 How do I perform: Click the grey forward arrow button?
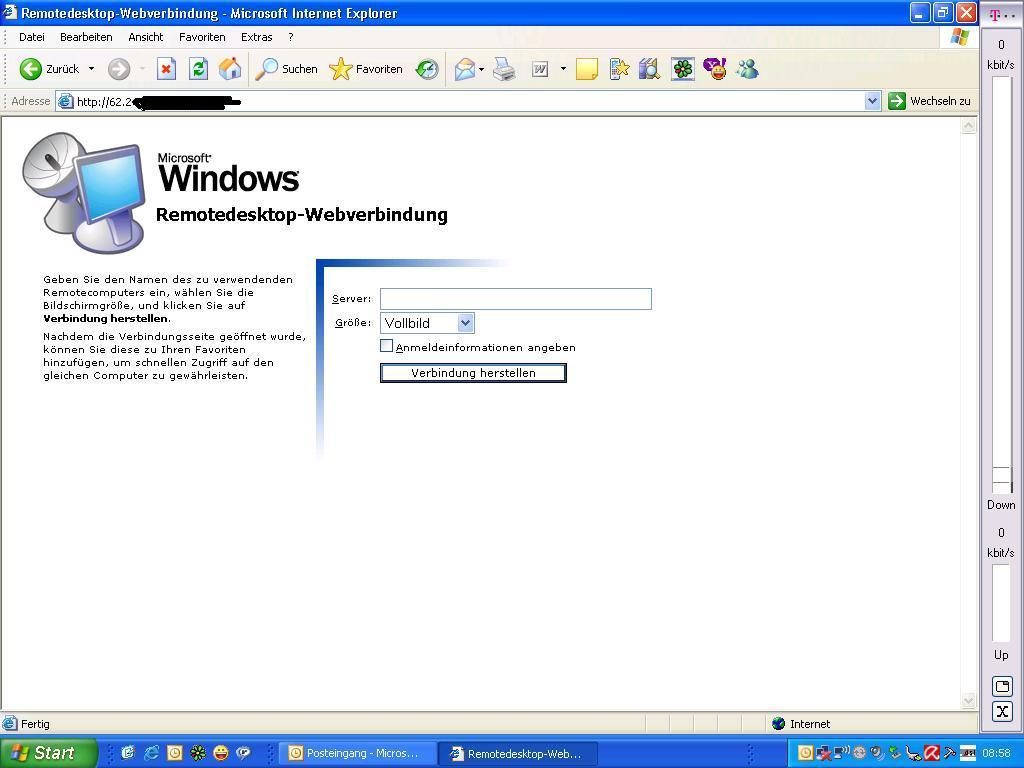coord(119,69)
